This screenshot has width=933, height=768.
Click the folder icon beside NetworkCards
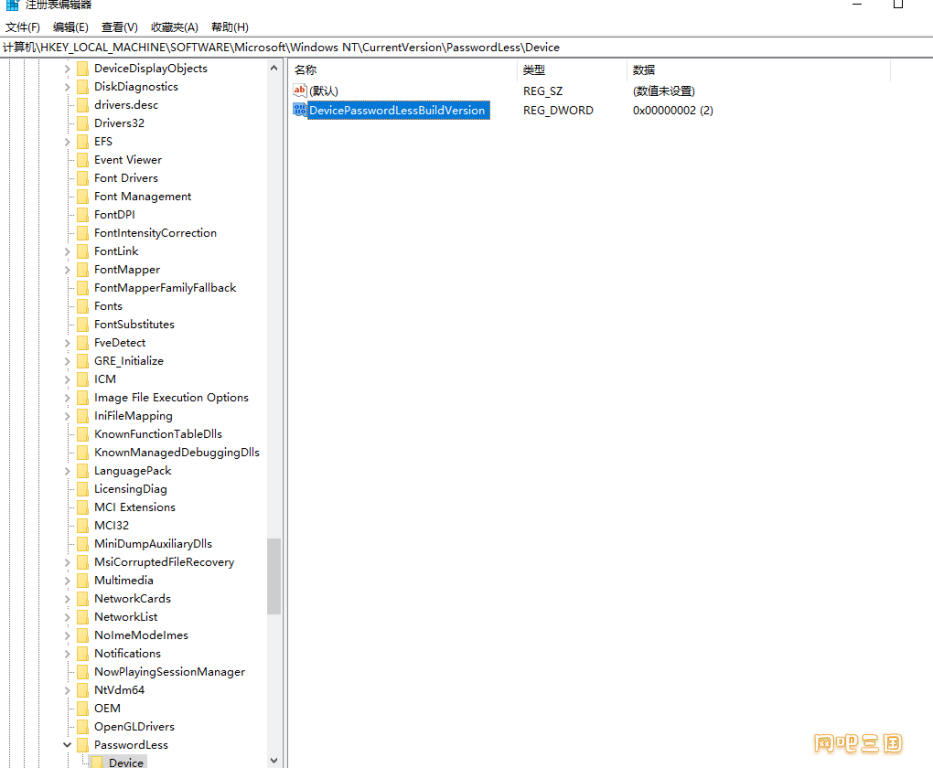coord(82,599)
